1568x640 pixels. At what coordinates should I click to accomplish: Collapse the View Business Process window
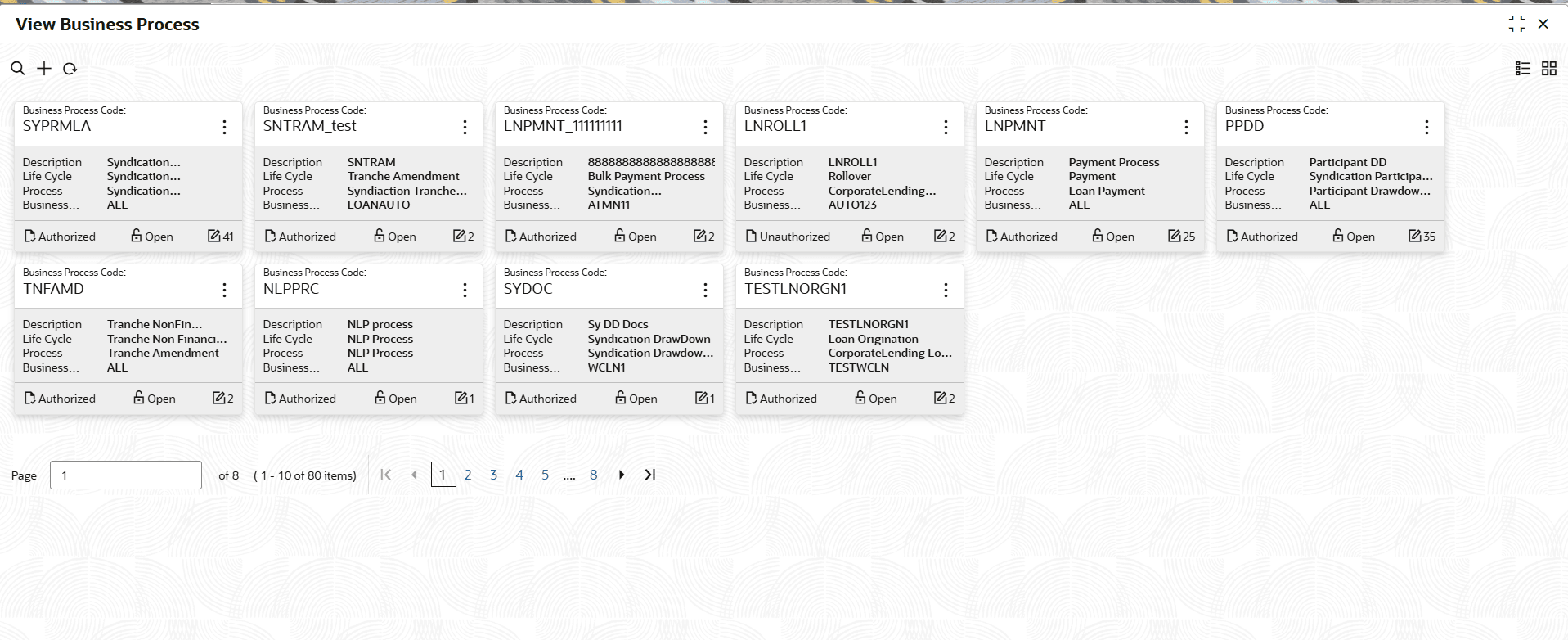pyautogui.click(x=1517, y=25)
